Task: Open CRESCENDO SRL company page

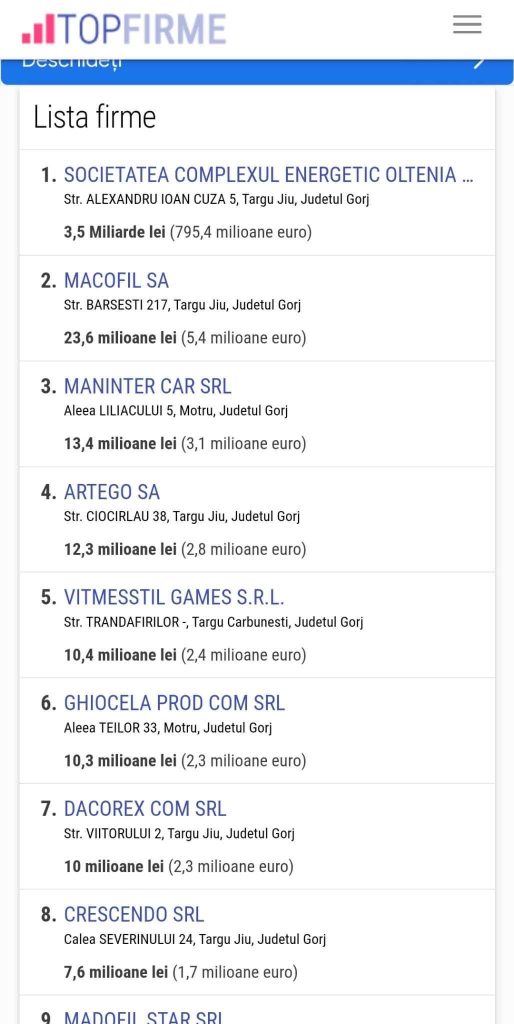Action: [134, 914]
